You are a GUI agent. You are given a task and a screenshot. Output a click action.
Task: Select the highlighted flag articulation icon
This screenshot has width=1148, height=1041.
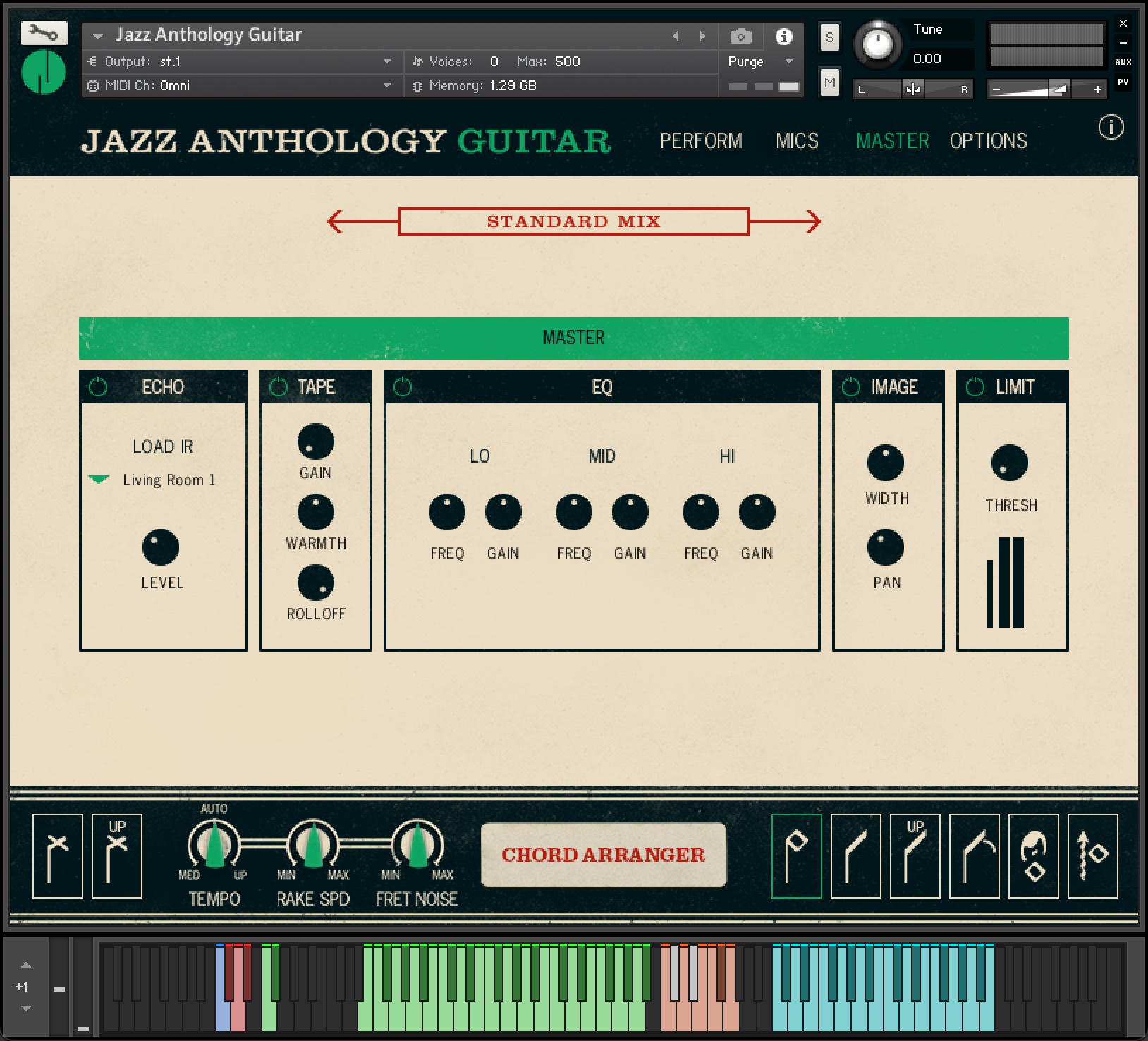[x=796, y=856]
